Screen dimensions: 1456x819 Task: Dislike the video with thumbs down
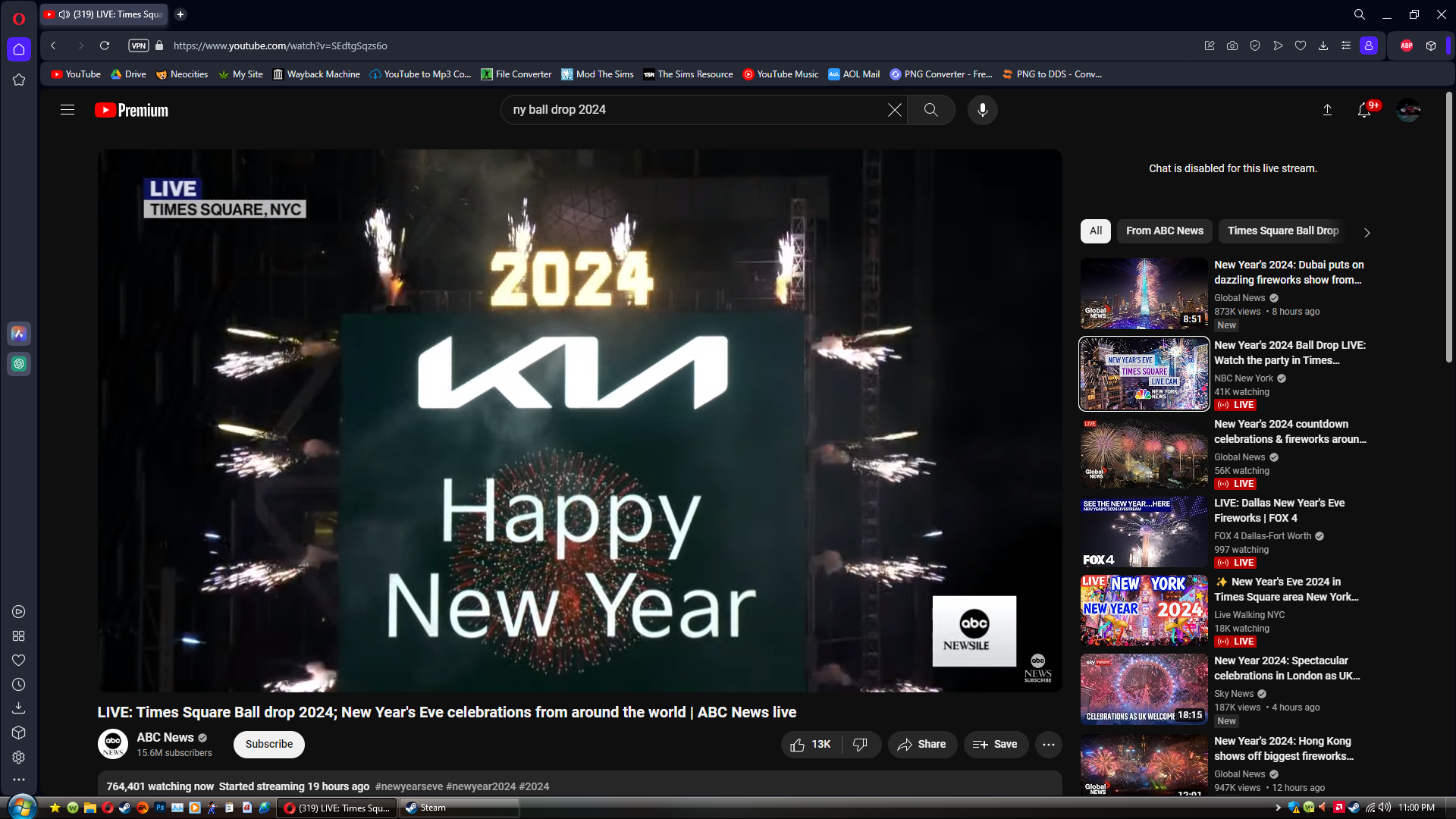point(860,745)
